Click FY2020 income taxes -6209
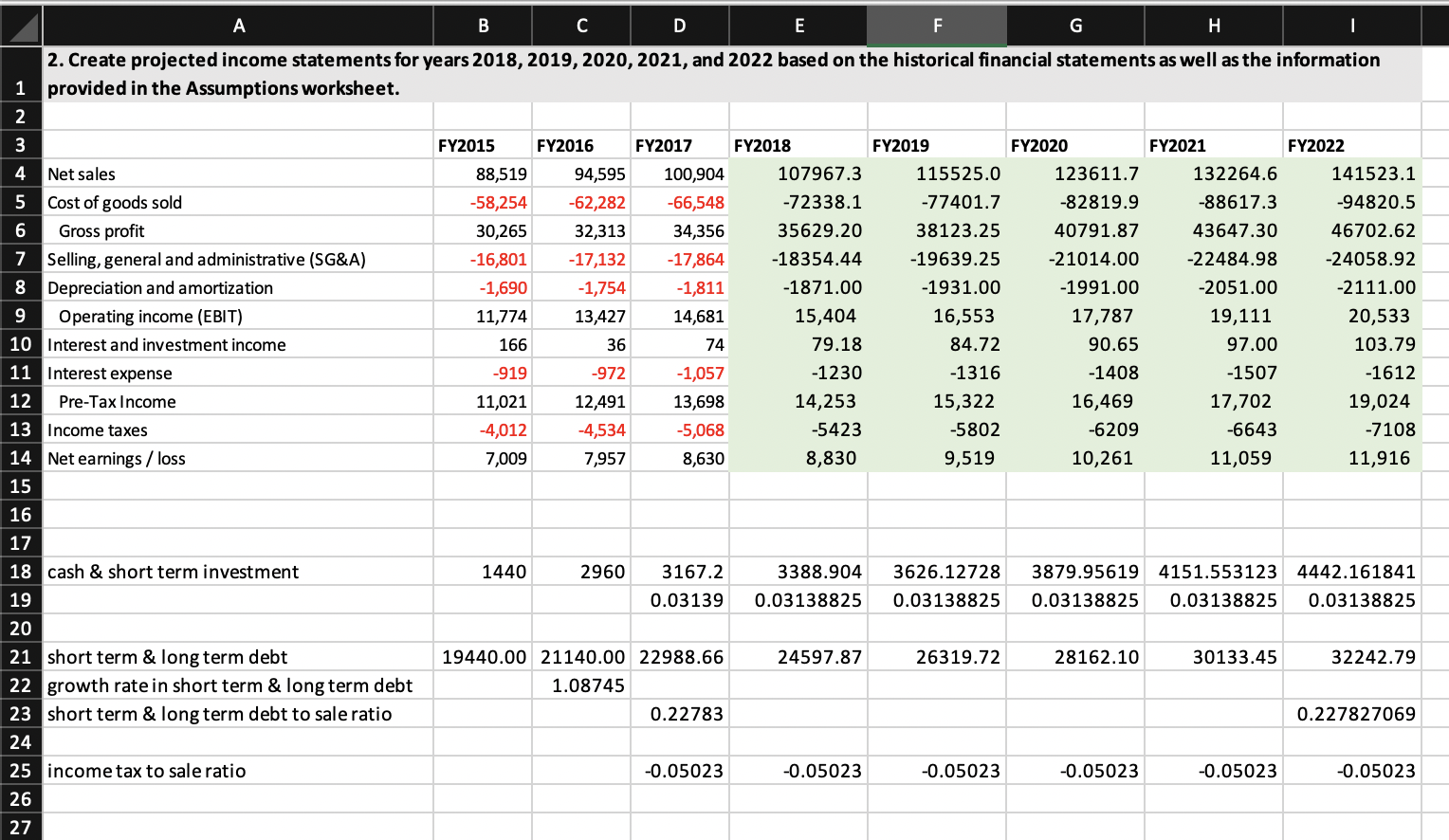 1114,429
